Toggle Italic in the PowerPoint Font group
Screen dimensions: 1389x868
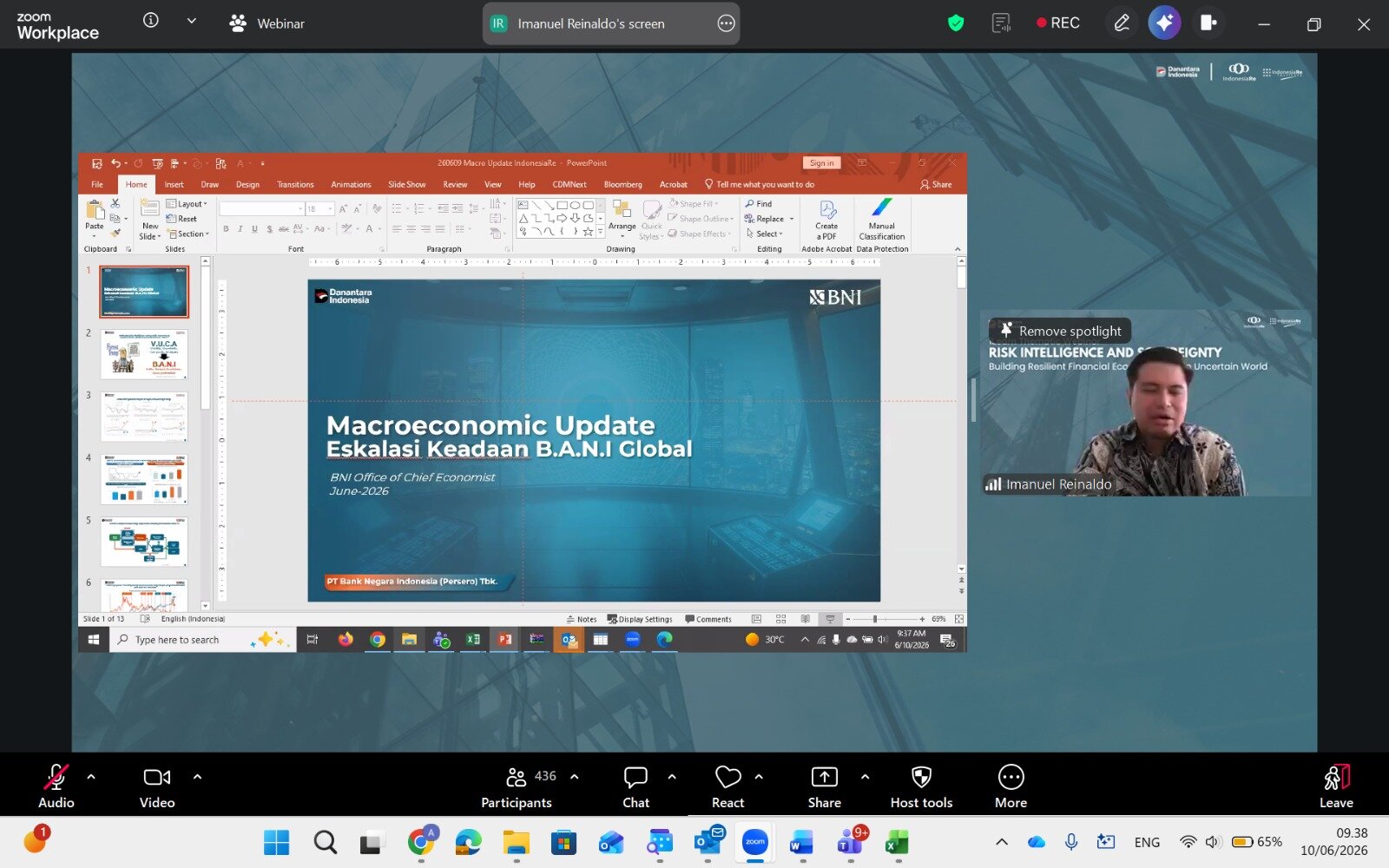point(240,229)
